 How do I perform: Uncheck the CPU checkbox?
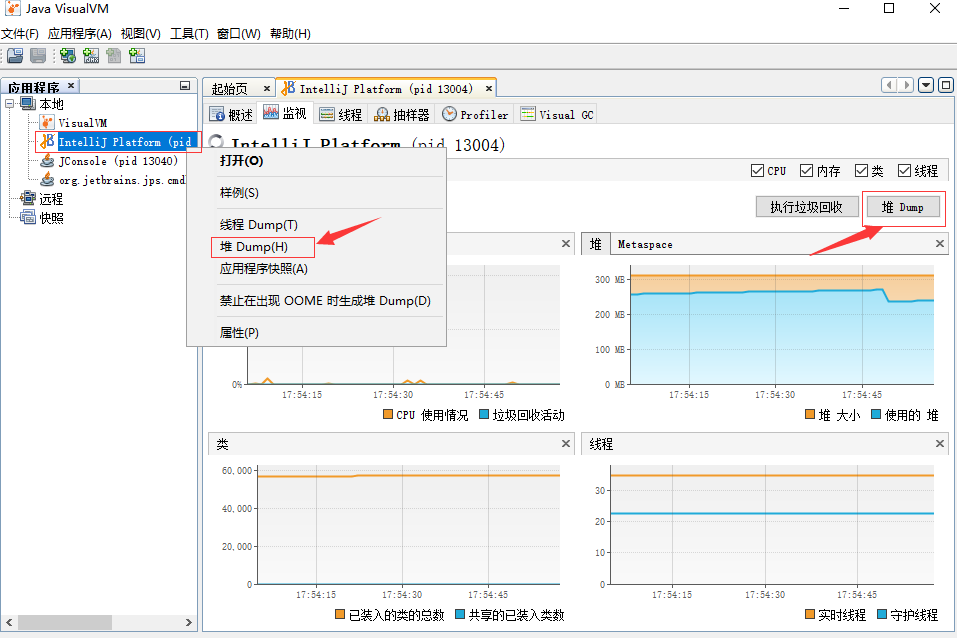click(x=757, y=170)
